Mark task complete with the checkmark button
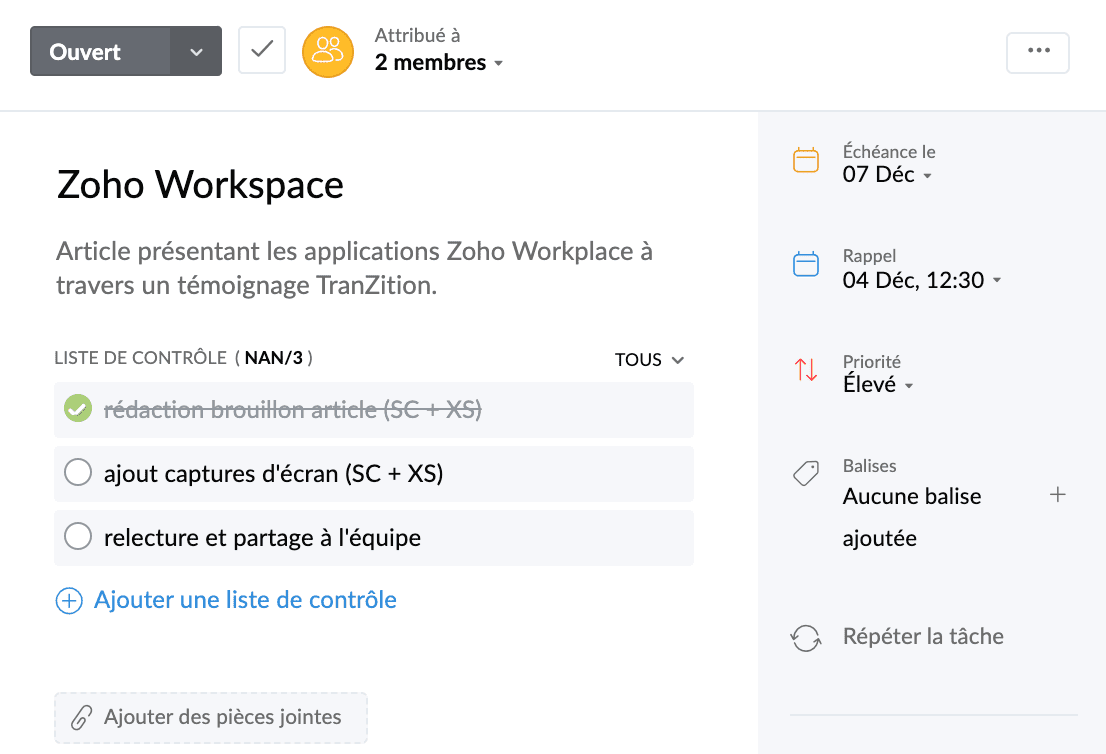This screenshot has width=1106, height=754. (262, 50)
